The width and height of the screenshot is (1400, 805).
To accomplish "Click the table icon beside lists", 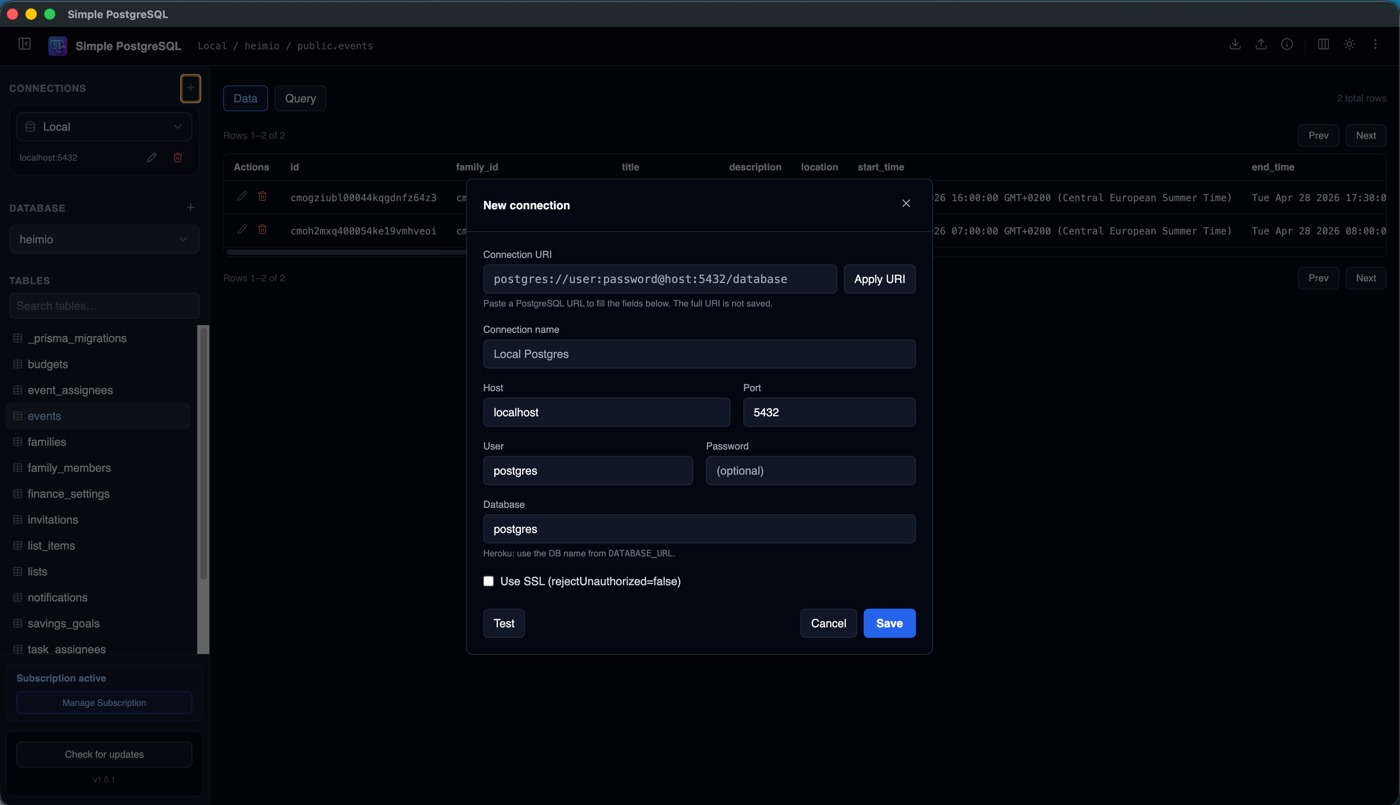I will coord(17,571).
